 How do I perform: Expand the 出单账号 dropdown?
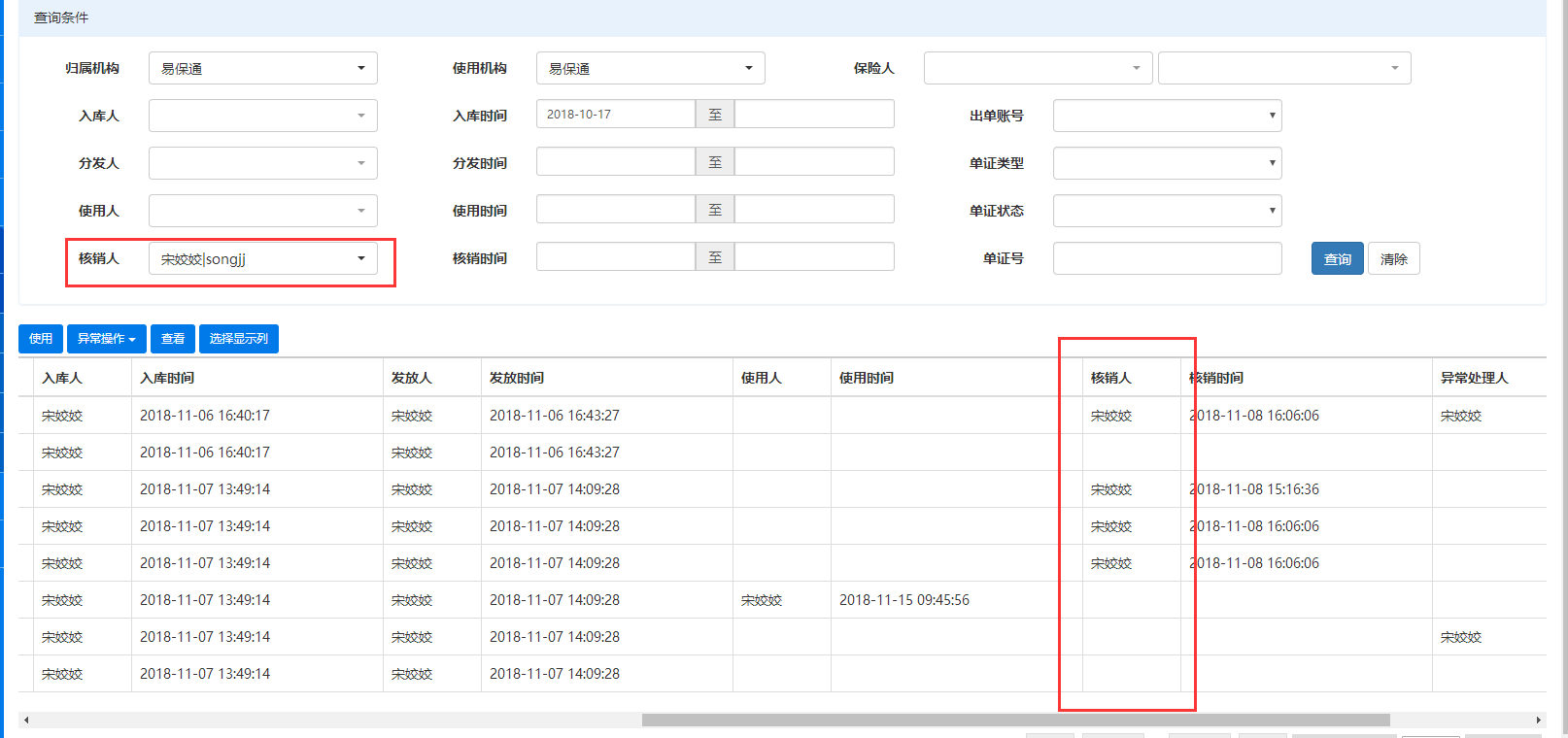point(1167,116)
